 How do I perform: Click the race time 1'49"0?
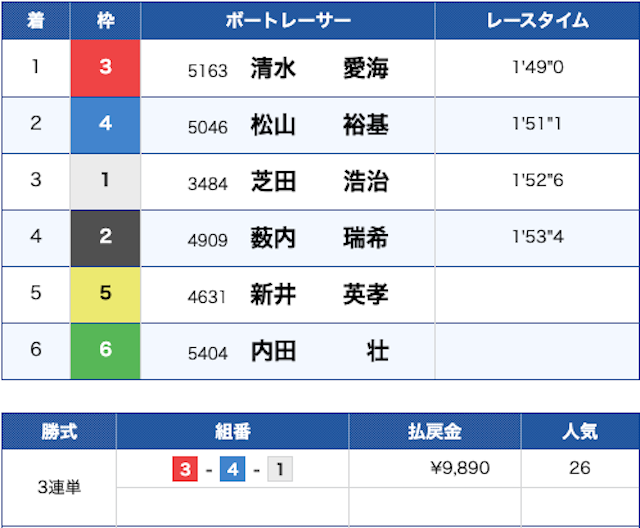[537, 69]
